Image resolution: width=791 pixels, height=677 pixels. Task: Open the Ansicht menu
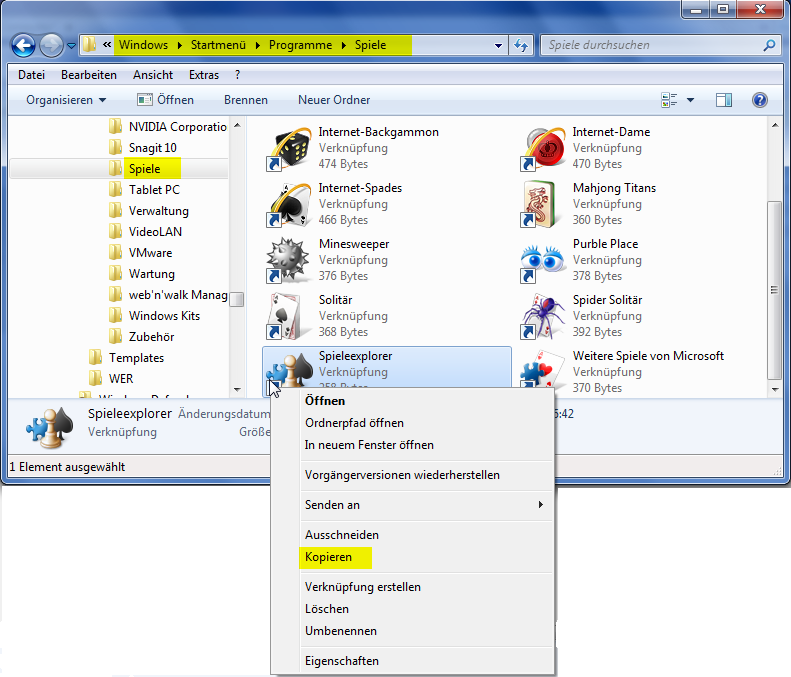pos(153,75)
